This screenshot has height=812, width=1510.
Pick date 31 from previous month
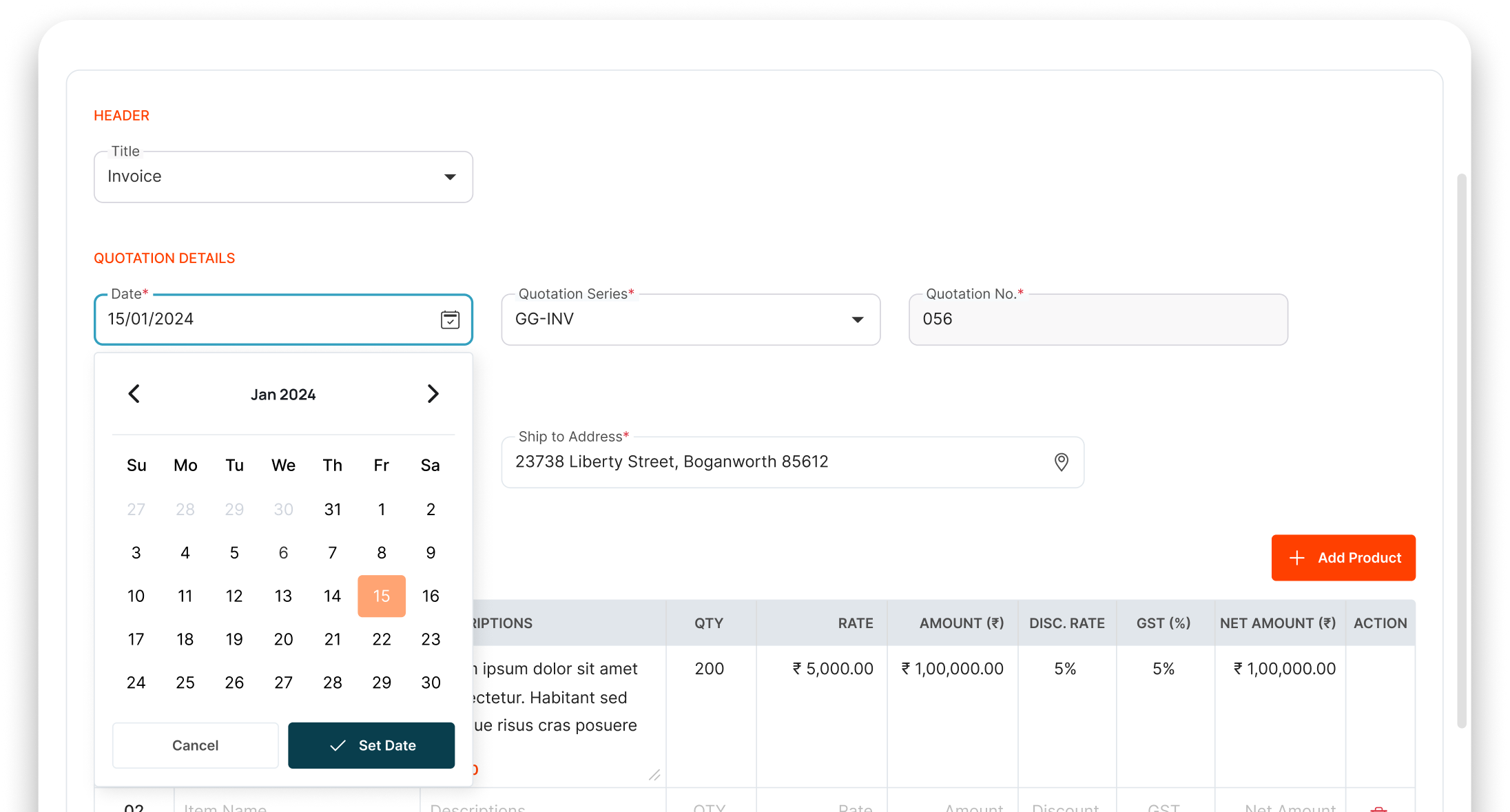point(333,510)
